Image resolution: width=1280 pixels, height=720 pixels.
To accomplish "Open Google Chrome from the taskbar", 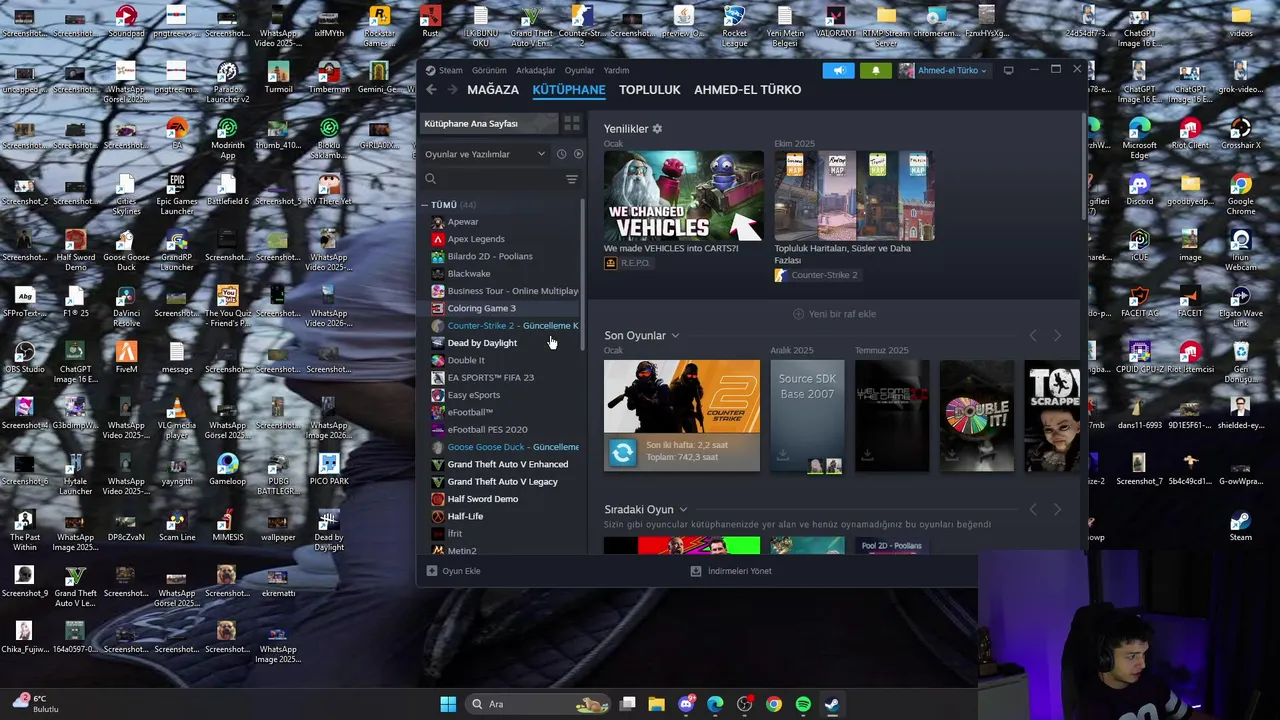I will coord(774,704).
